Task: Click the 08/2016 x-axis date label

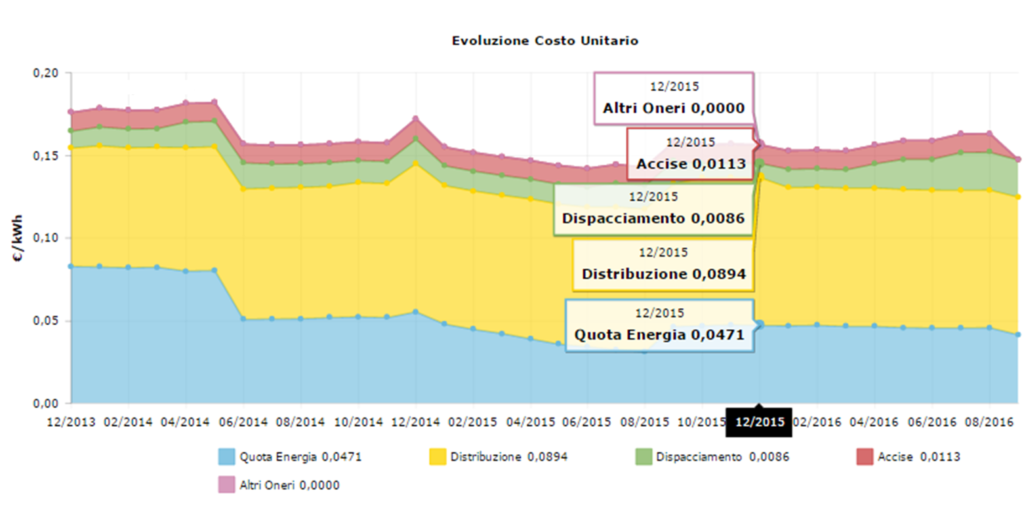Action: (988, 422)
